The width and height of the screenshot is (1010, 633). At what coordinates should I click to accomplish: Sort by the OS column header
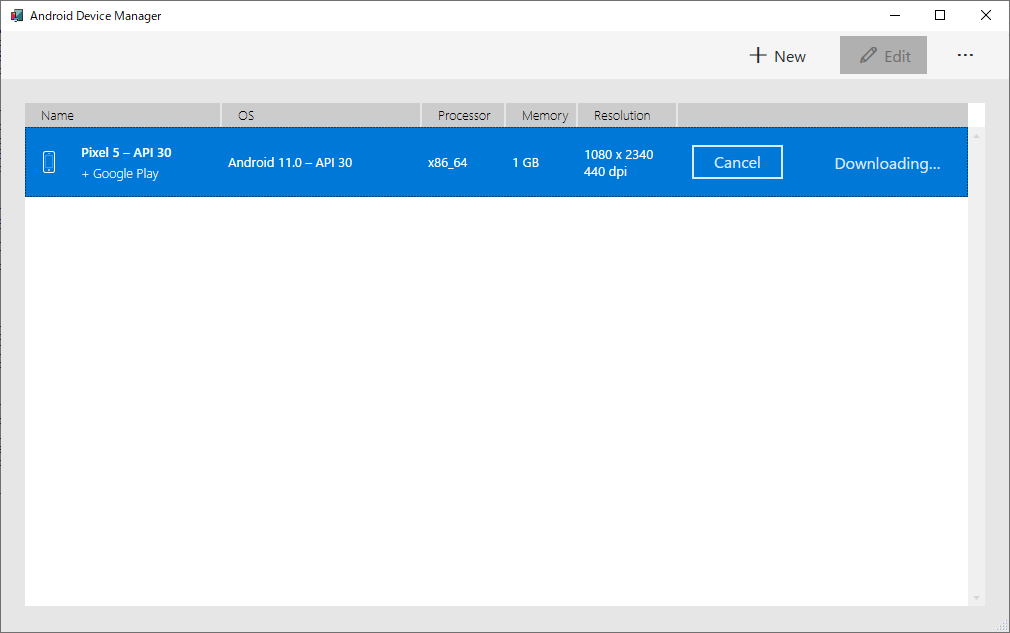(321, 115)
